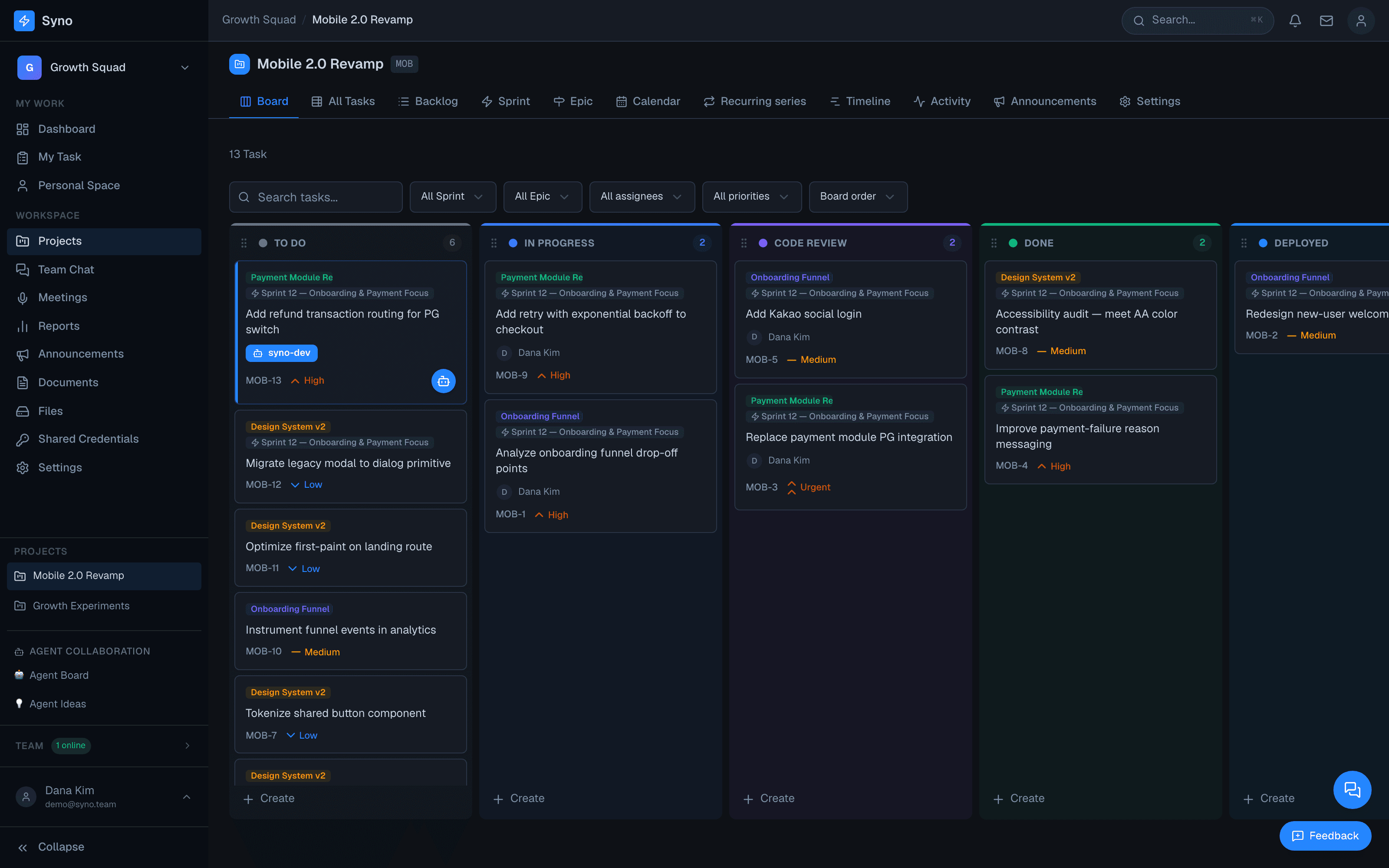Open Agent Board in sidebar
1389x868 pixels.
coord(104,675)
